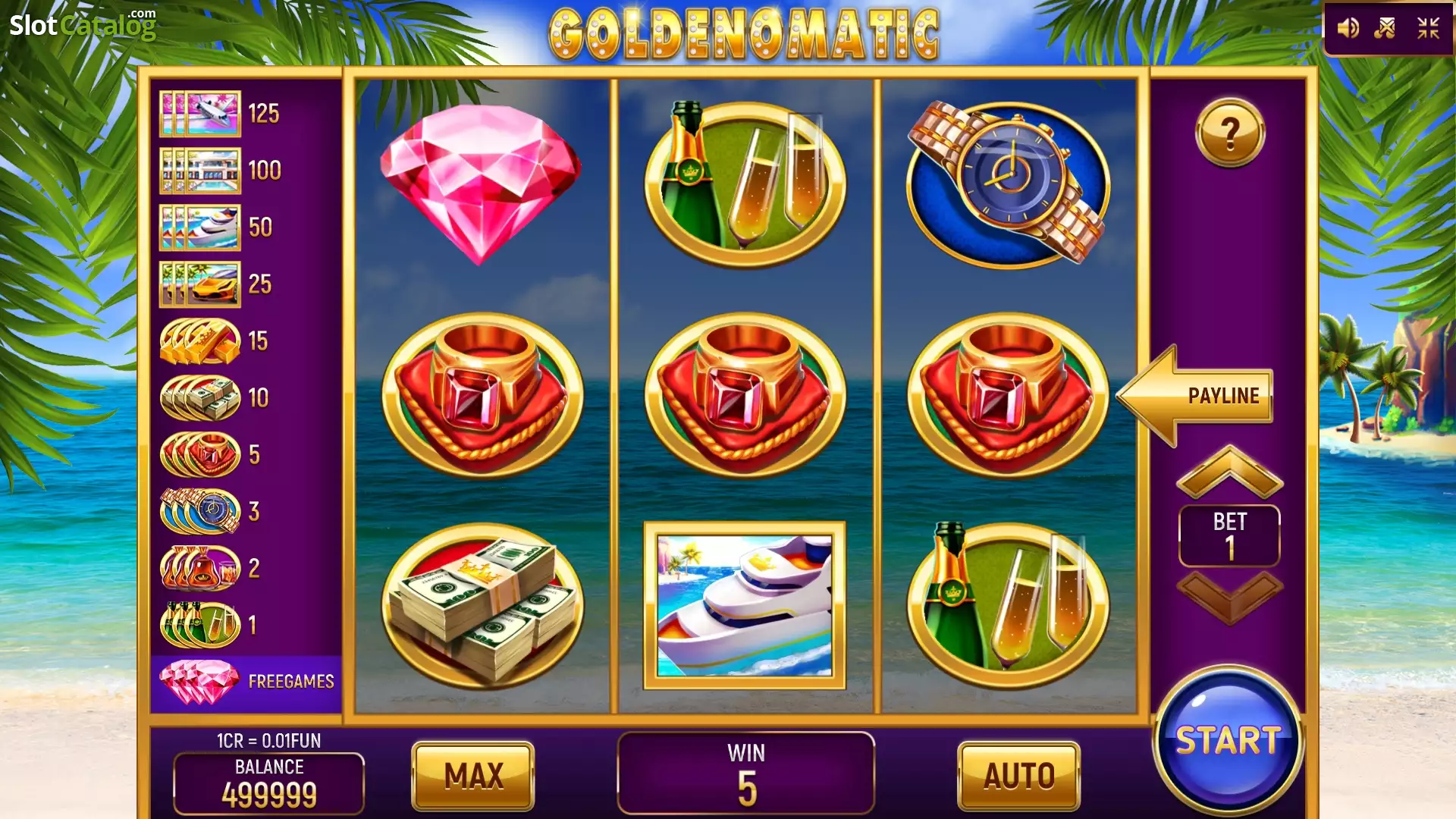Click the MAX bet button

pyautogui.click(x=473, y=776)
